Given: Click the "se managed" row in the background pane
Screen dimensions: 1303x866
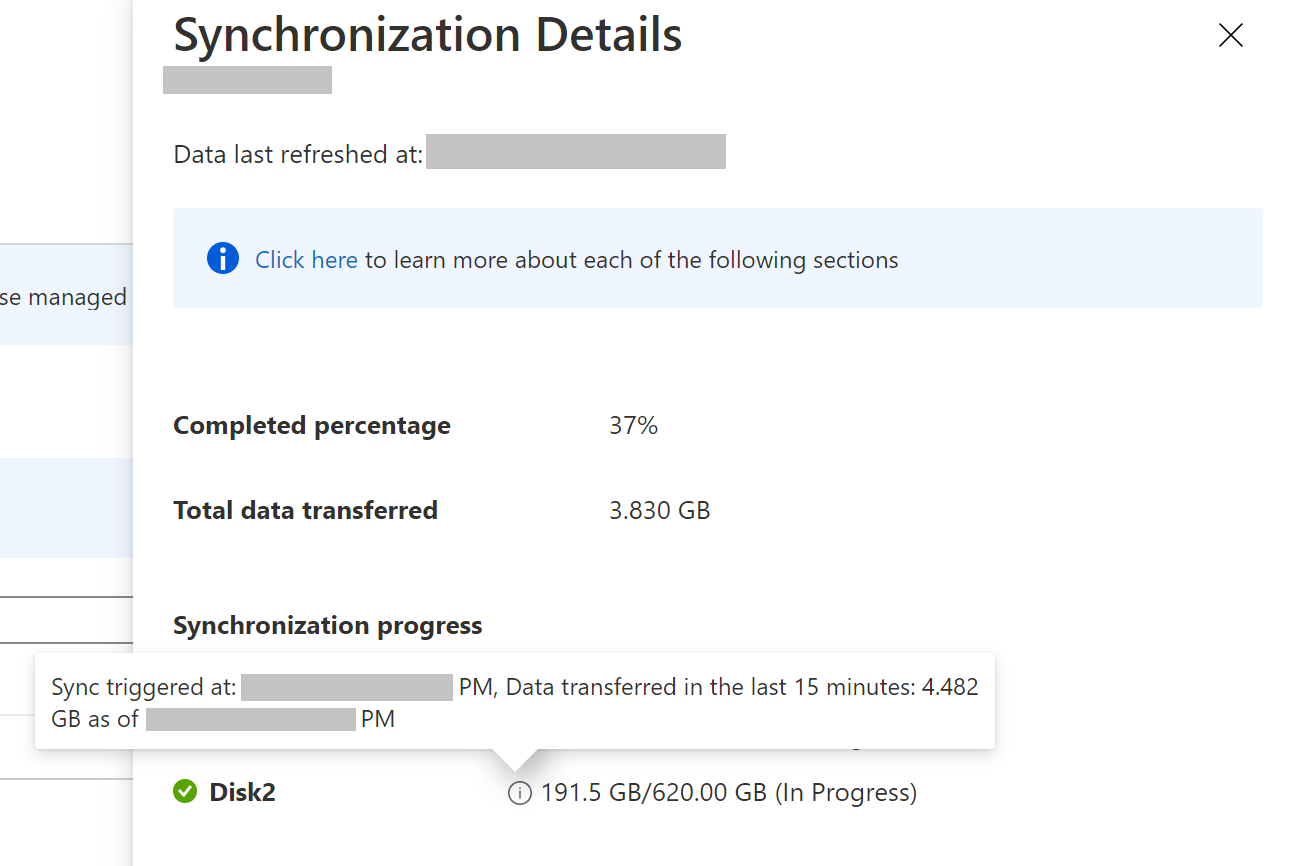Looking at the screenshot, I should point(64,297).
